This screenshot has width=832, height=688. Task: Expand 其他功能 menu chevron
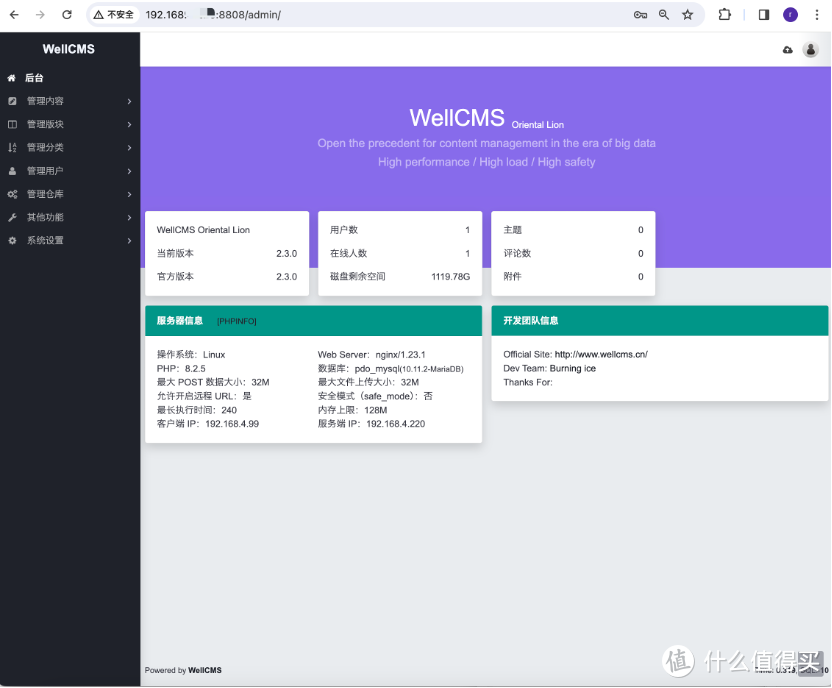click(x=129, y=217)
